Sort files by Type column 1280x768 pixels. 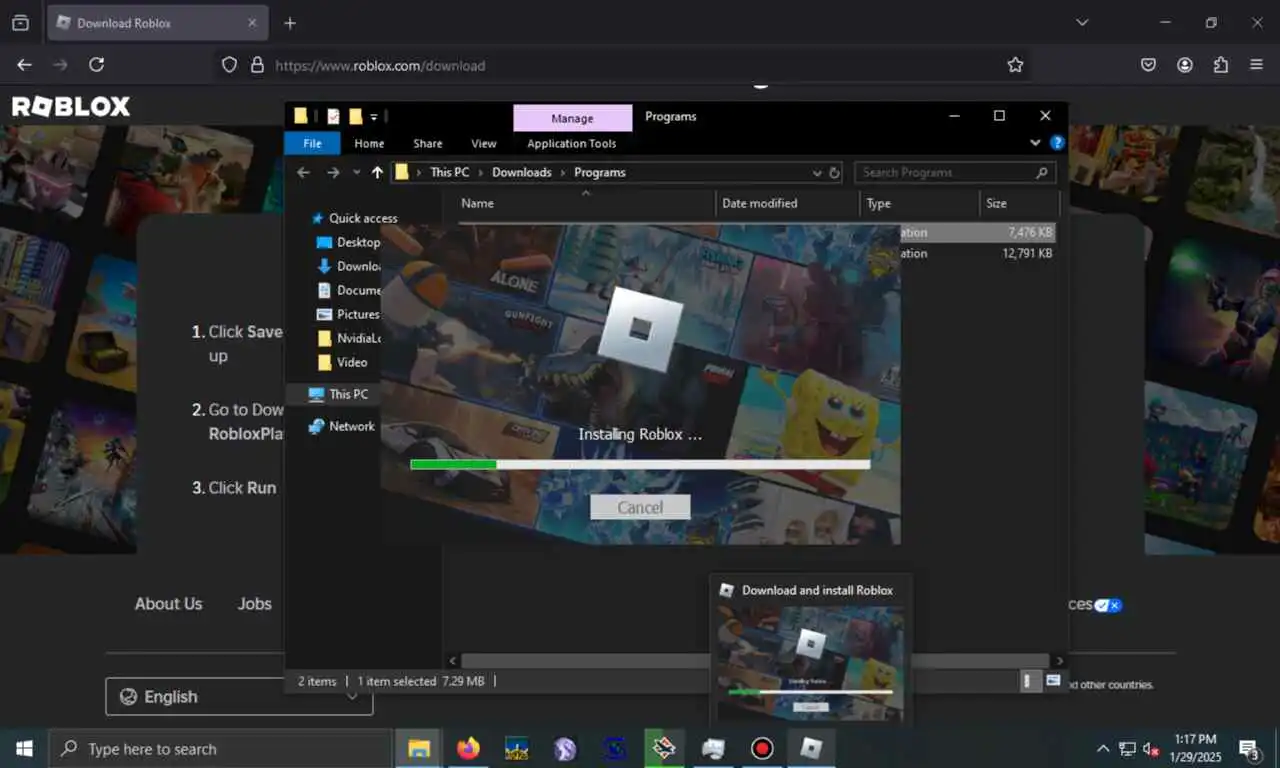coord(919,203)
